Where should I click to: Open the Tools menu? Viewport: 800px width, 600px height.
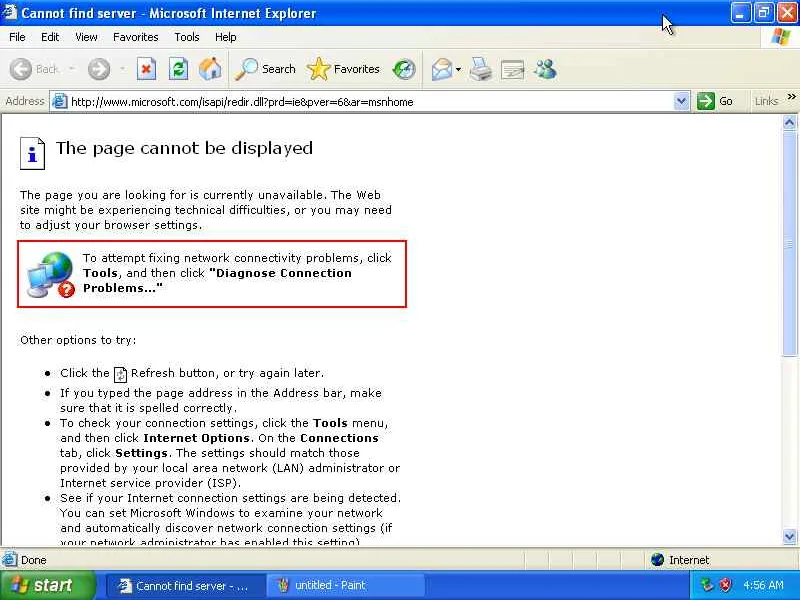coord(187,37)
